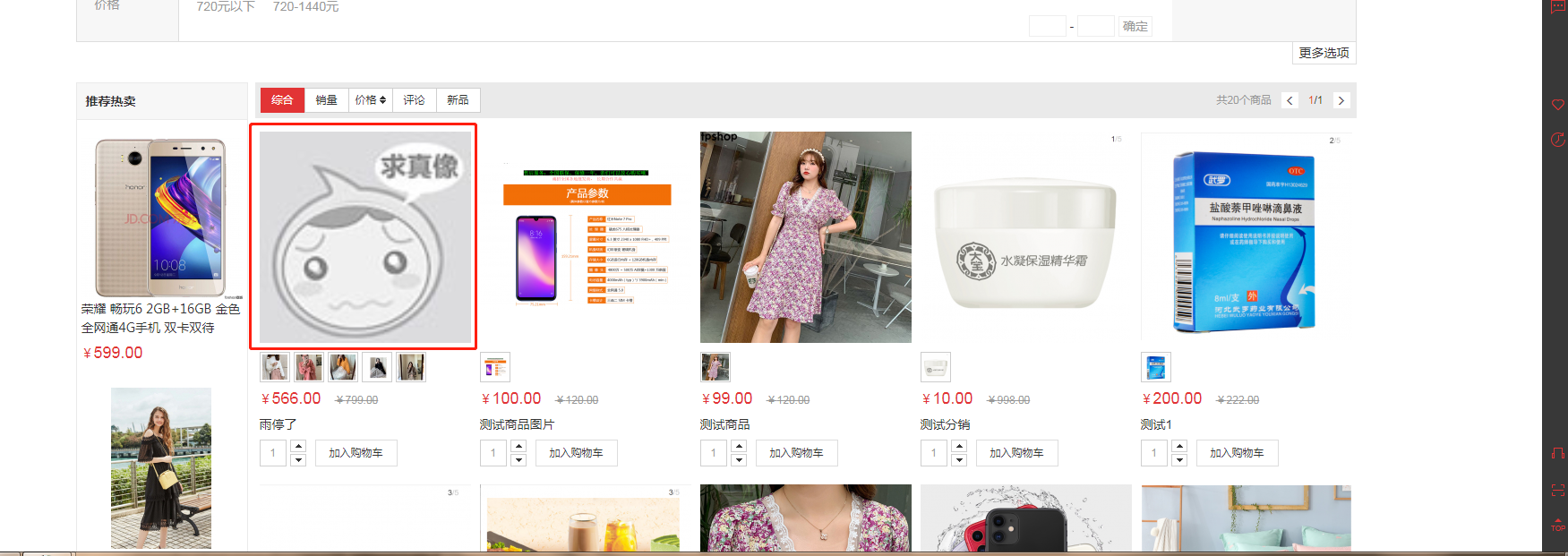Click quantity field for 雨停了

point(273,453)
